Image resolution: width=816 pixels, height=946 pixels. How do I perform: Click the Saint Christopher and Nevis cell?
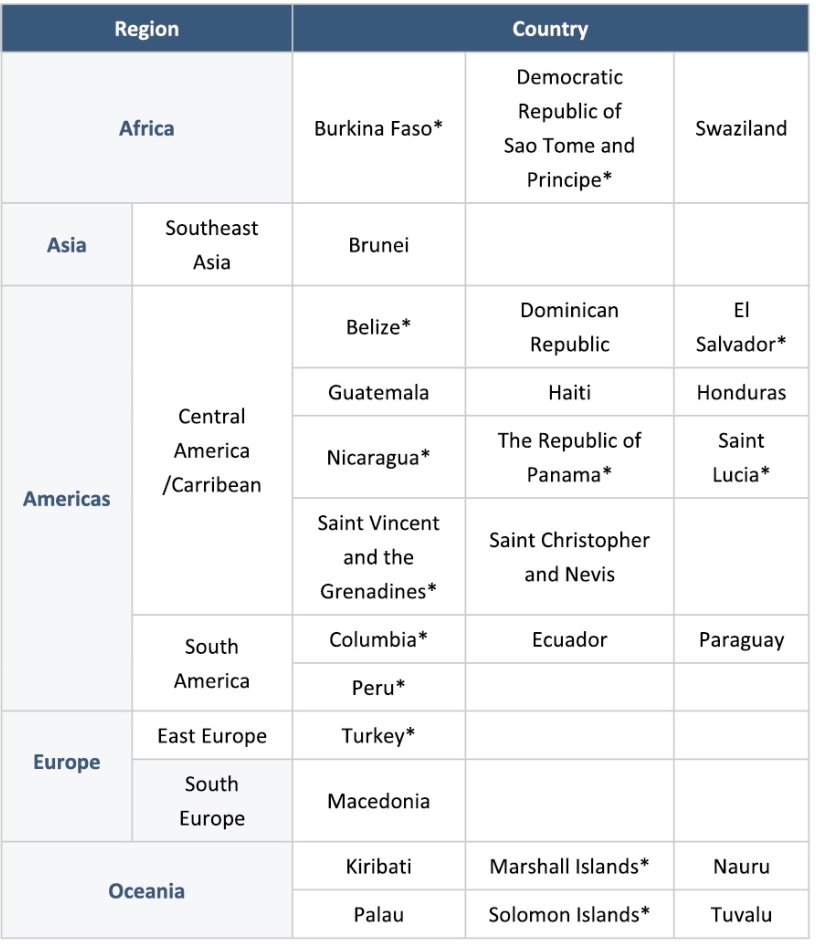[569, 557]
